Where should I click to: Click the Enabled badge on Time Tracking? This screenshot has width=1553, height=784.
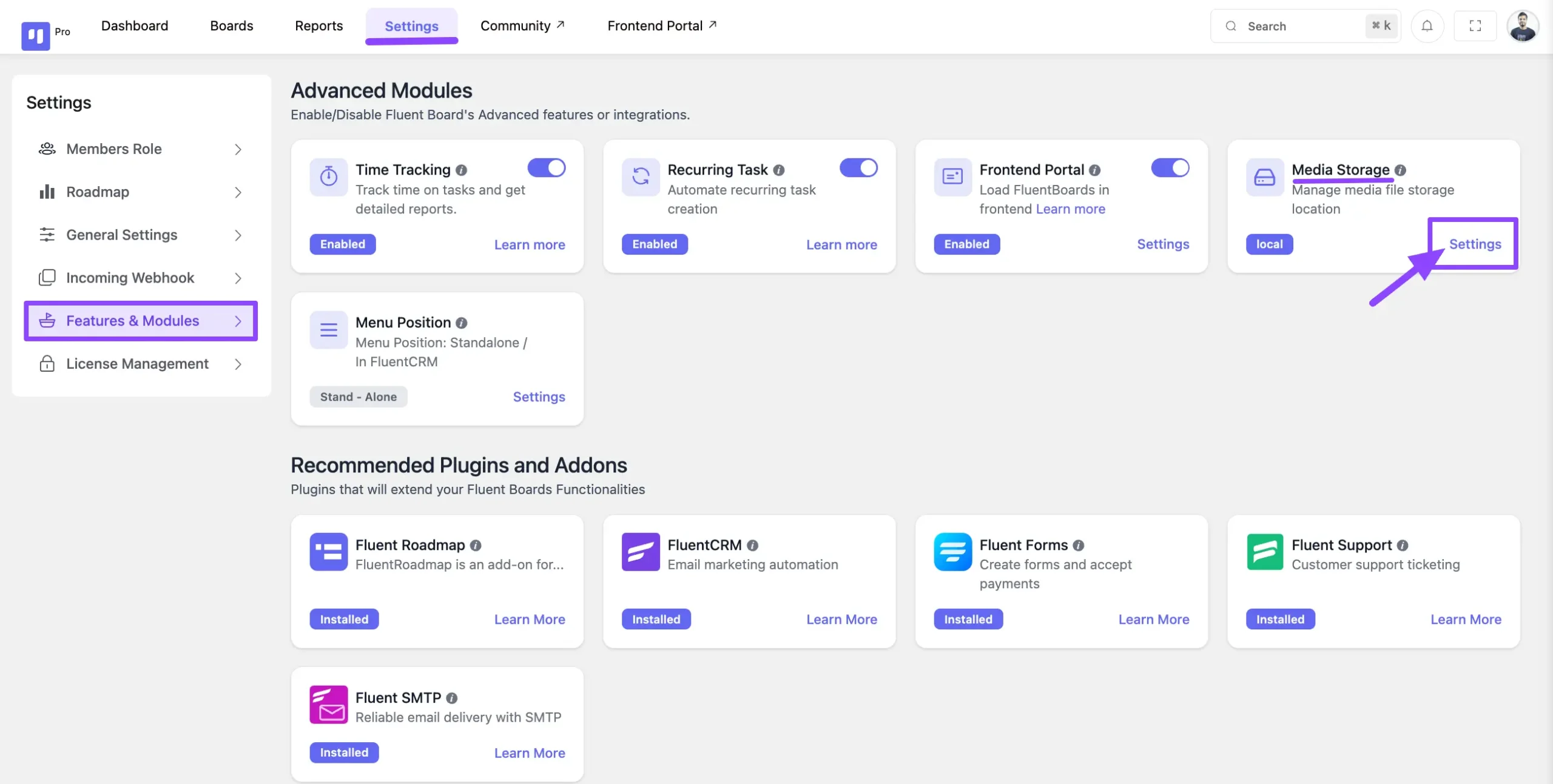[342, 244]
